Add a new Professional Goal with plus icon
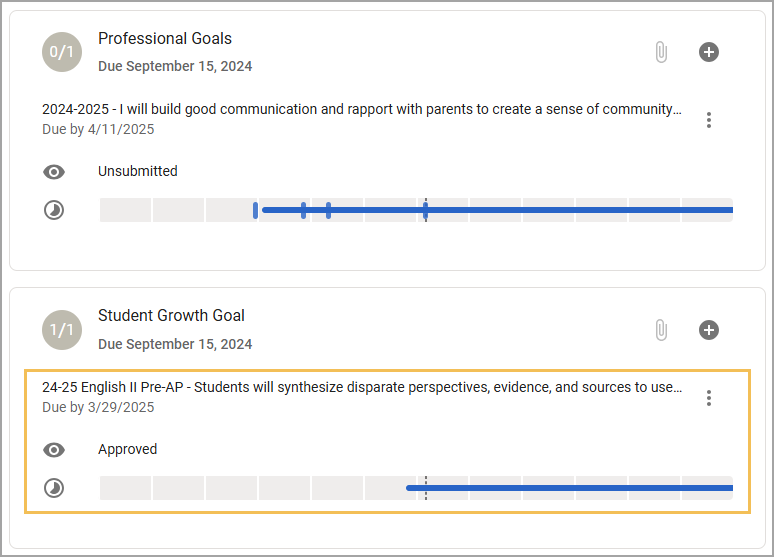Screen dimensions: 774x557 pyautogui.click(x=708, y=52)
